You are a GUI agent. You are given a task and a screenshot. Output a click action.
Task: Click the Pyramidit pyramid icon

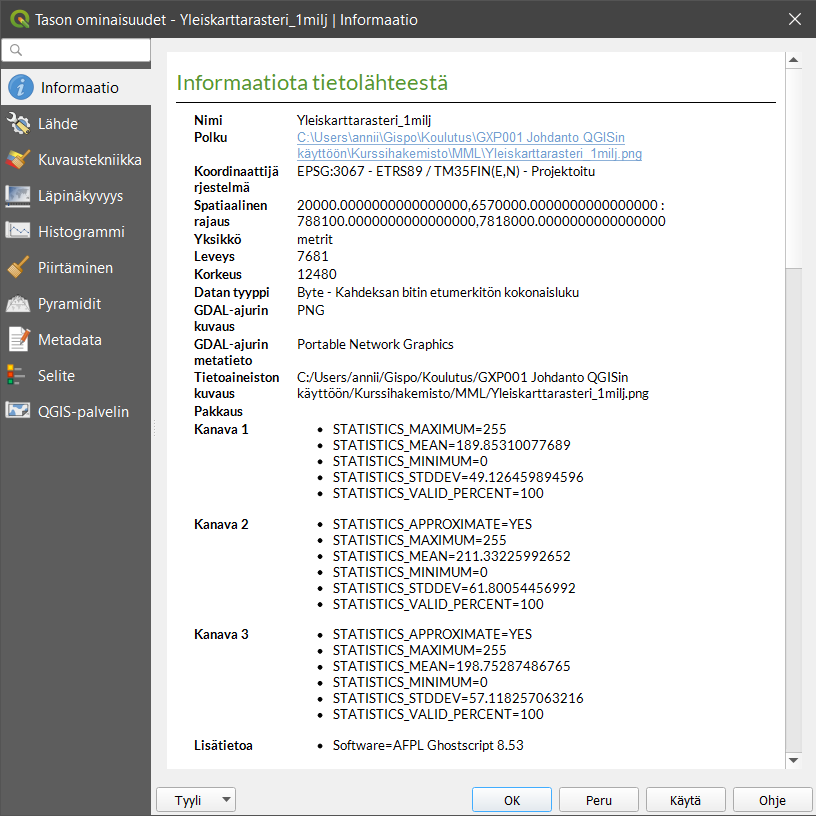click(x=20, y=304)
